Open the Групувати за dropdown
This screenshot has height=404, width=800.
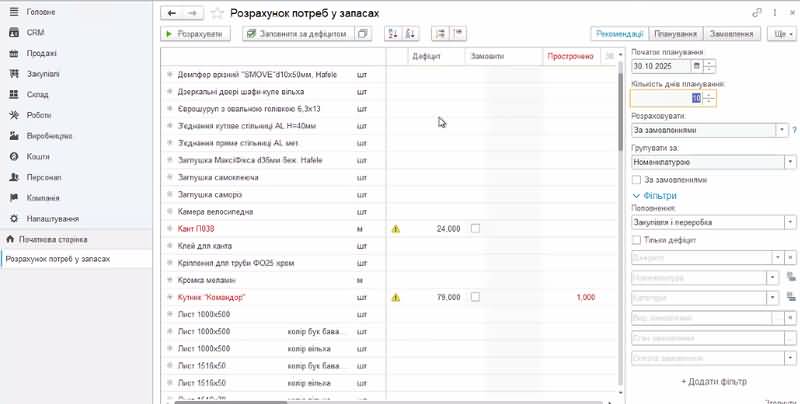(x=790, y=161)
